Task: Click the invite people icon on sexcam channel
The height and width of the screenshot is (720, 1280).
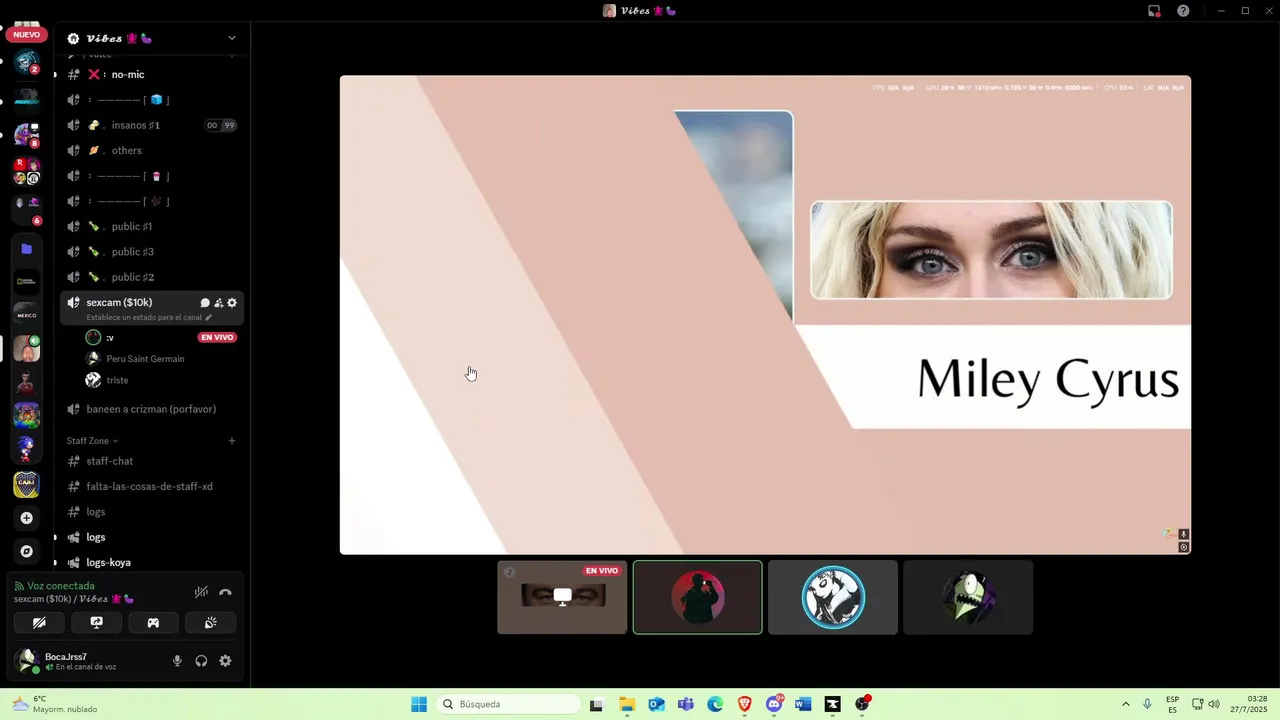Action: click(x=218, y=303)
